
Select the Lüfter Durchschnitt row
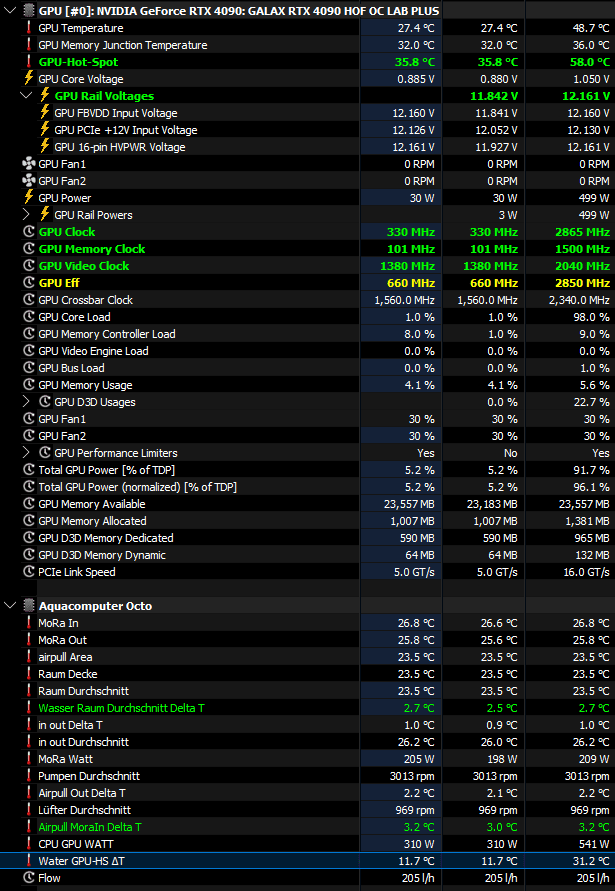pyautogui.click(x=308, y=810)
